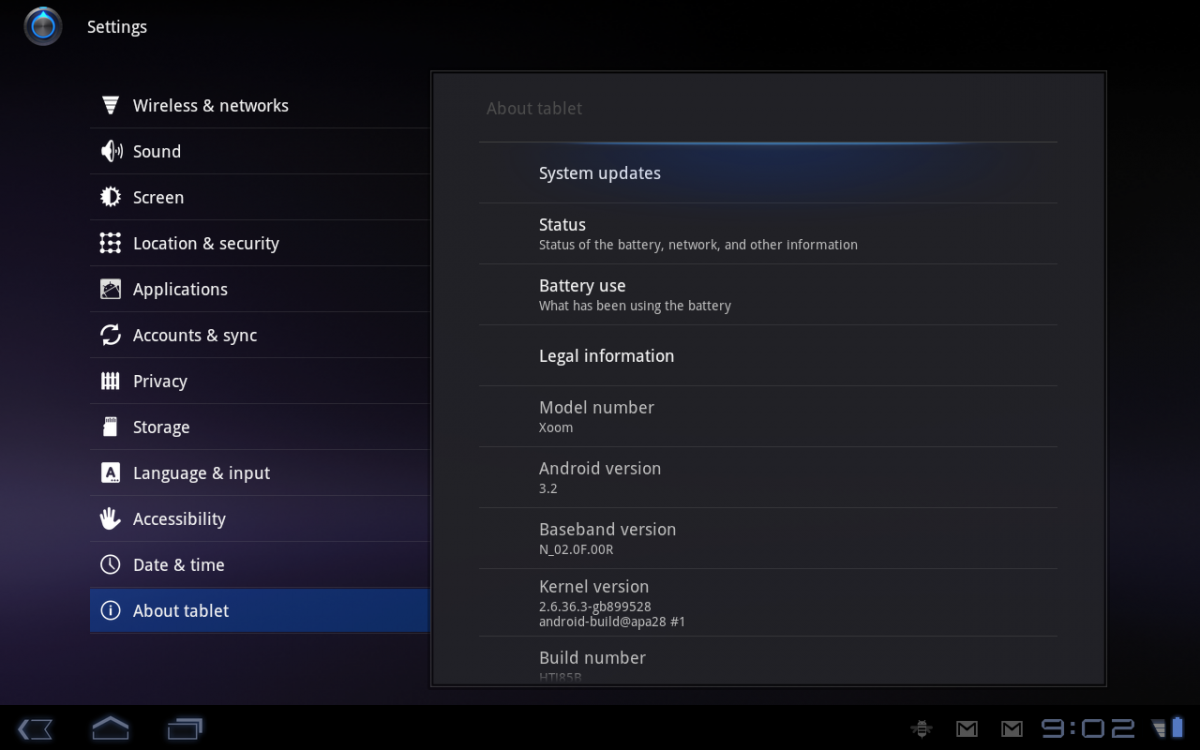Click the Sound speaker icon
This screenshot has height=750, width=1200.
(x=111, y=151)
